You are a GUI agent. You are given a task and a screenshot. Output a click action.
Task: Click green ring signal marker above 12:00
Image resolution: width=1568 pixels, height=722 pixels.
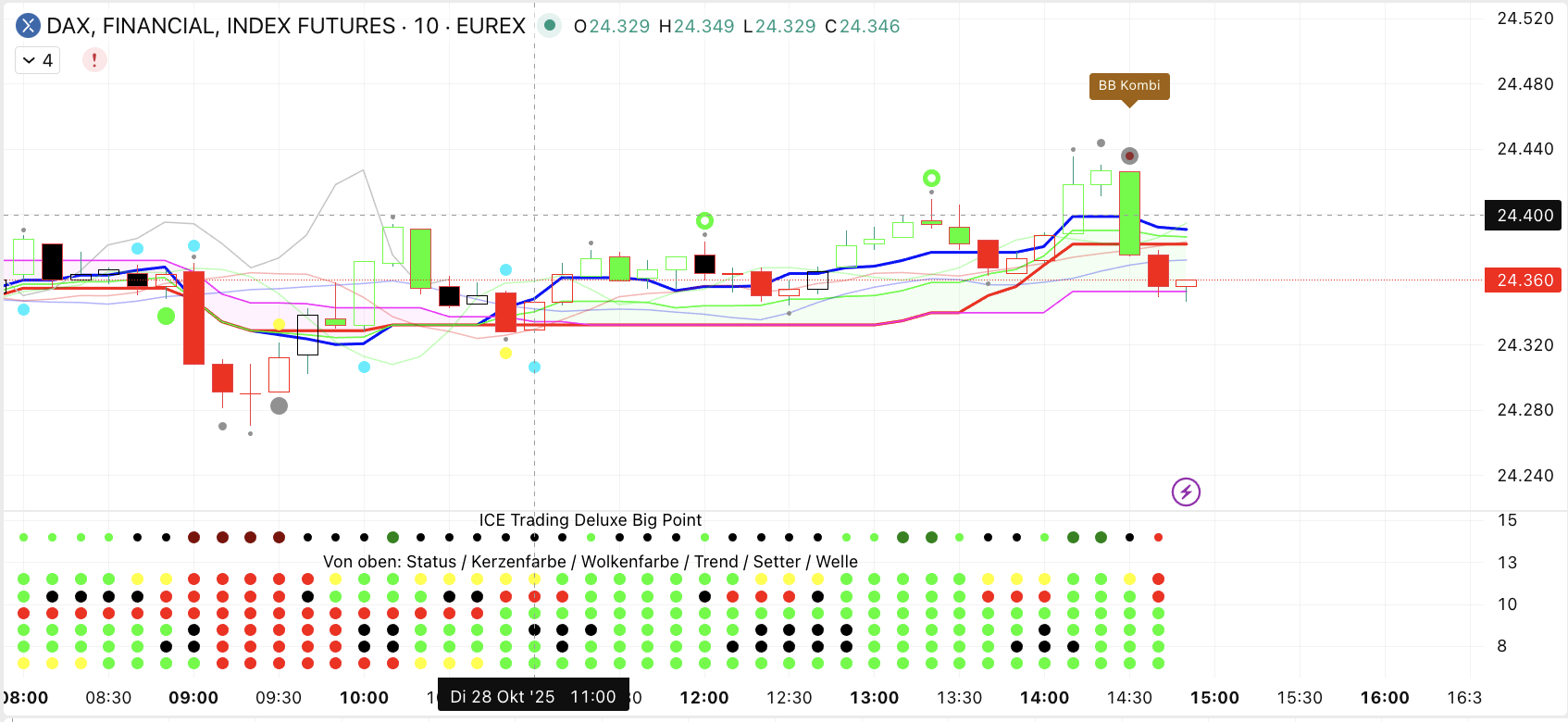(x=704, y=220)
